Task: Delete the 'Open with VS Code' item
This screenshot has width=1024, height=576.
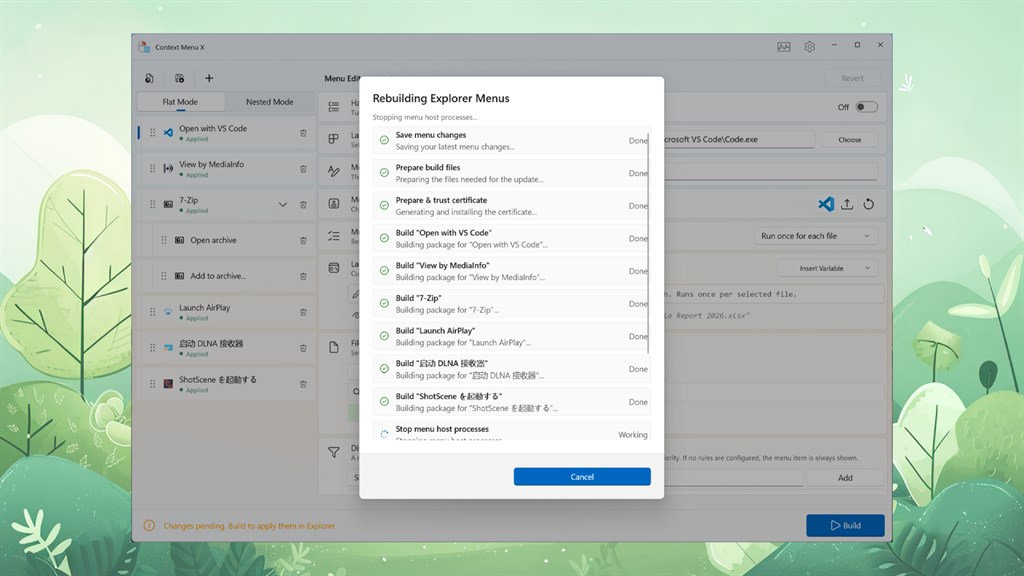Action: (303, 133)
